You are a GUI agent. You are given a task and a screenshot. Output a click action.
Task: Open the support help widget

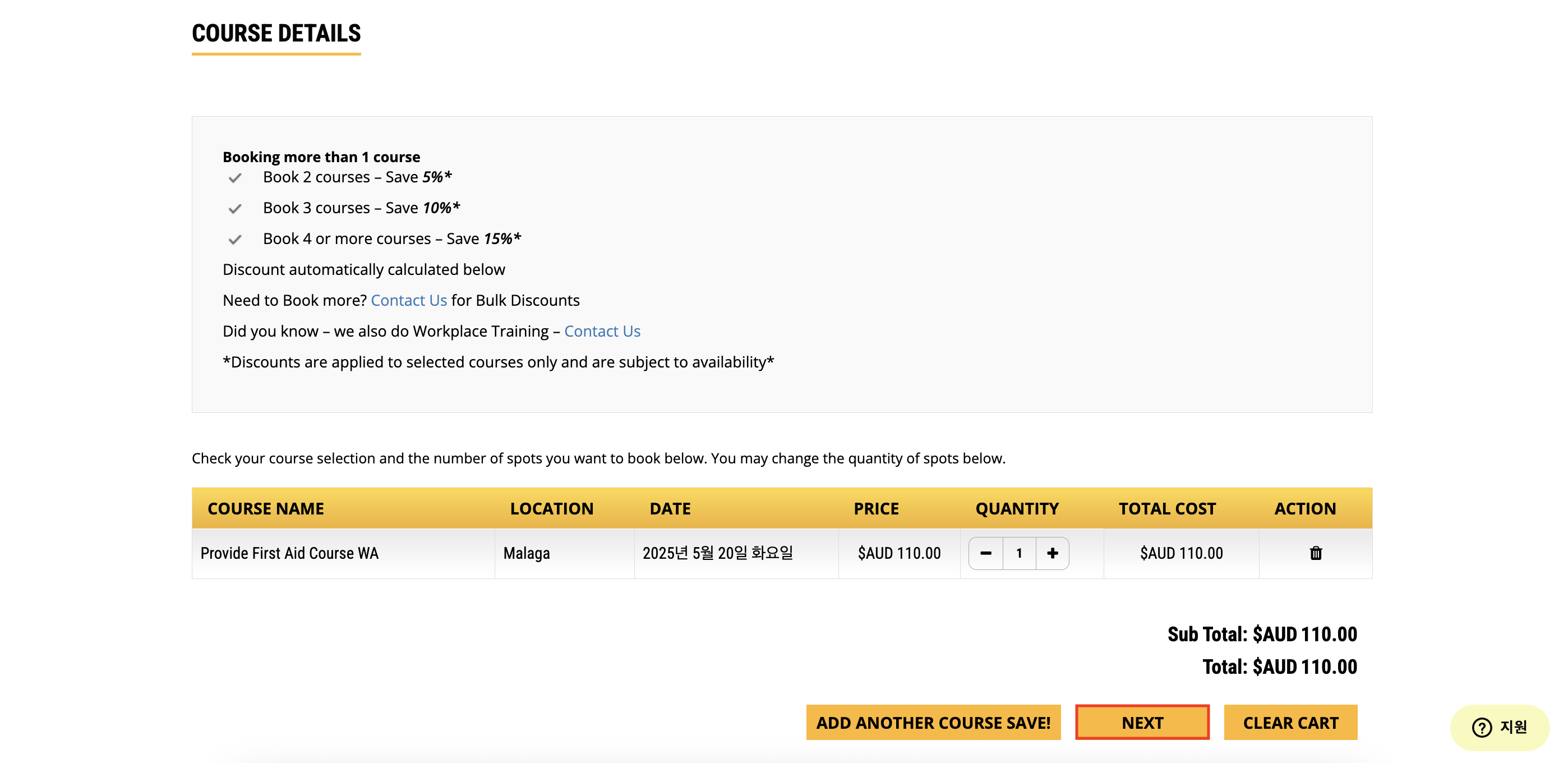click(1498, 727)
